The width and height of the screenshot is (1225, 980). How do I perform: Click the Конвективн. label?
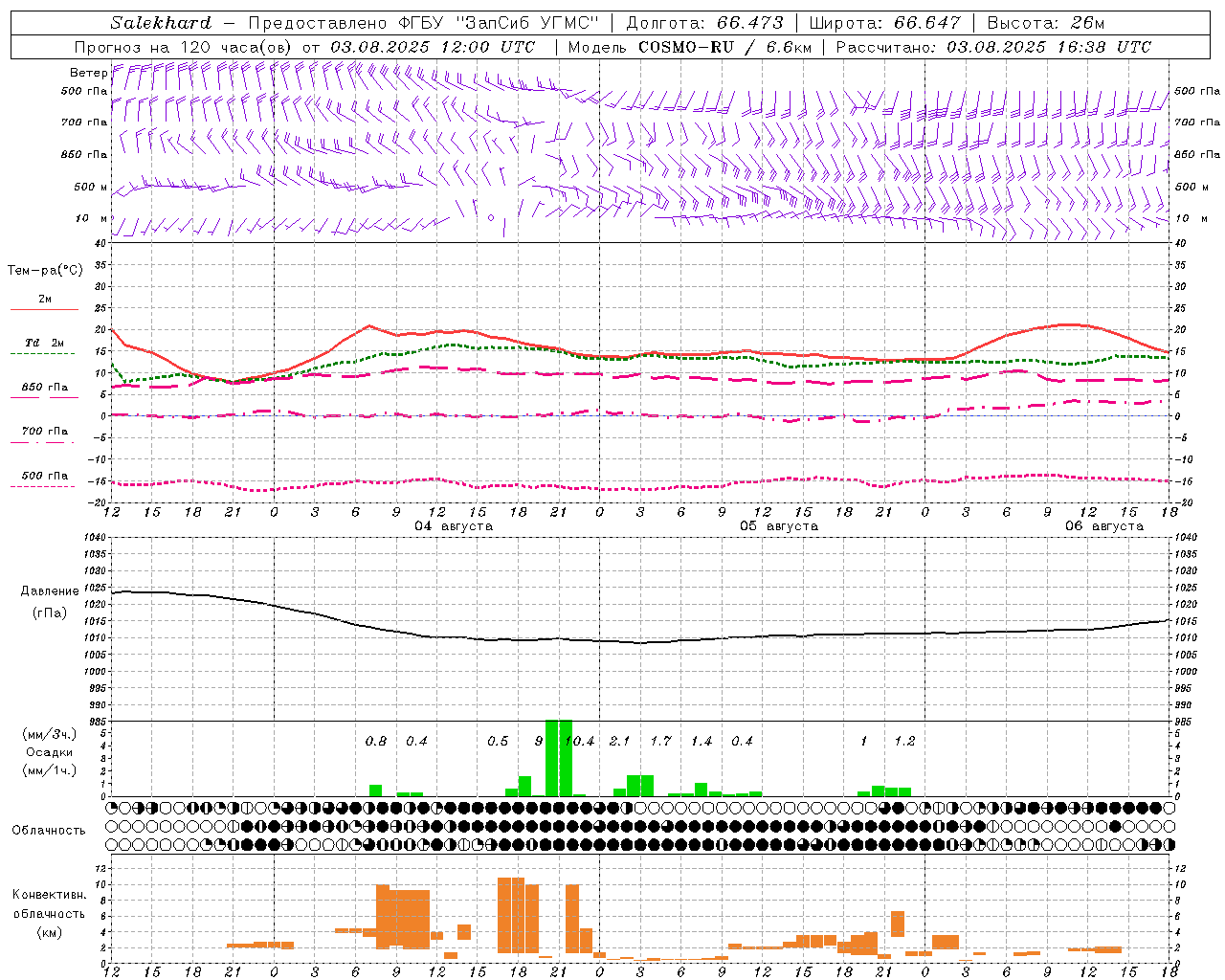click(x=49, y=895)
